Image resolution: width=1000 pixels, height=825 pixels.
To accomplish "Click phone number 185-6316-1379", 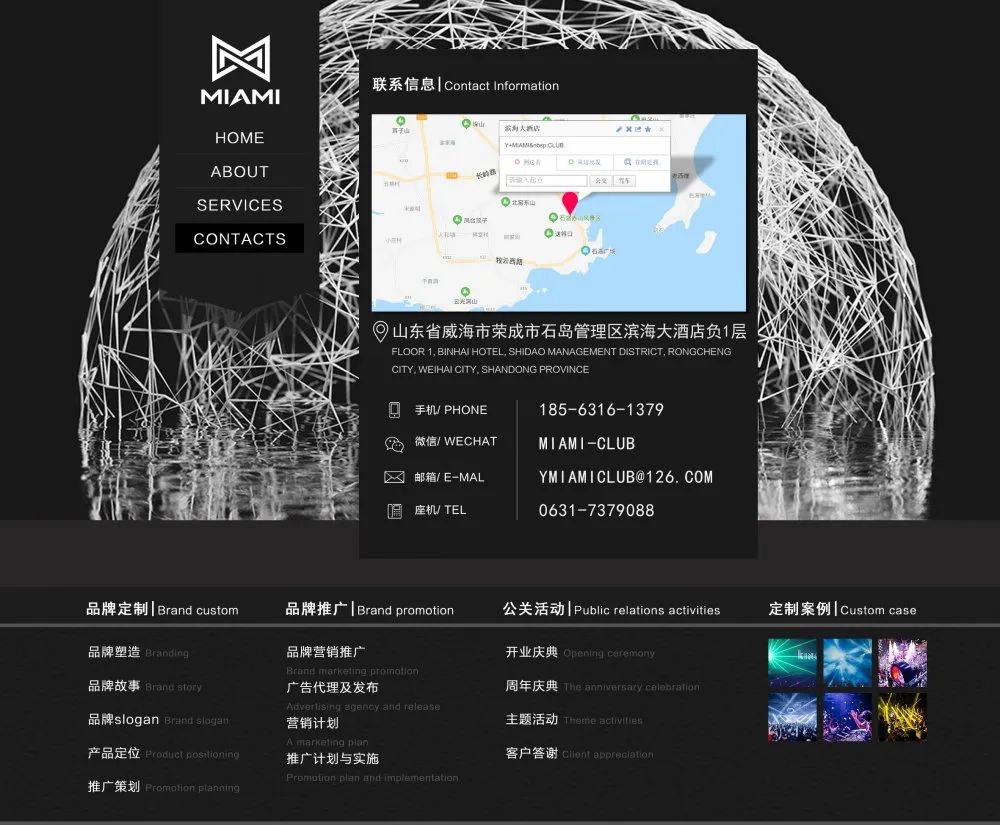I will (x=601, y=409).
